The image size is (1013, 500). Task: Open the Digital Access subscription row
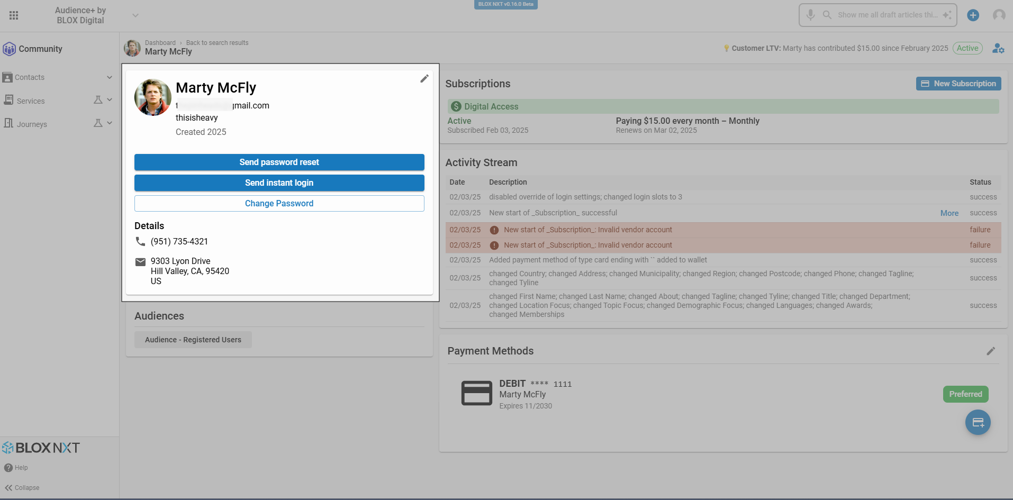(x=723, y=107)
